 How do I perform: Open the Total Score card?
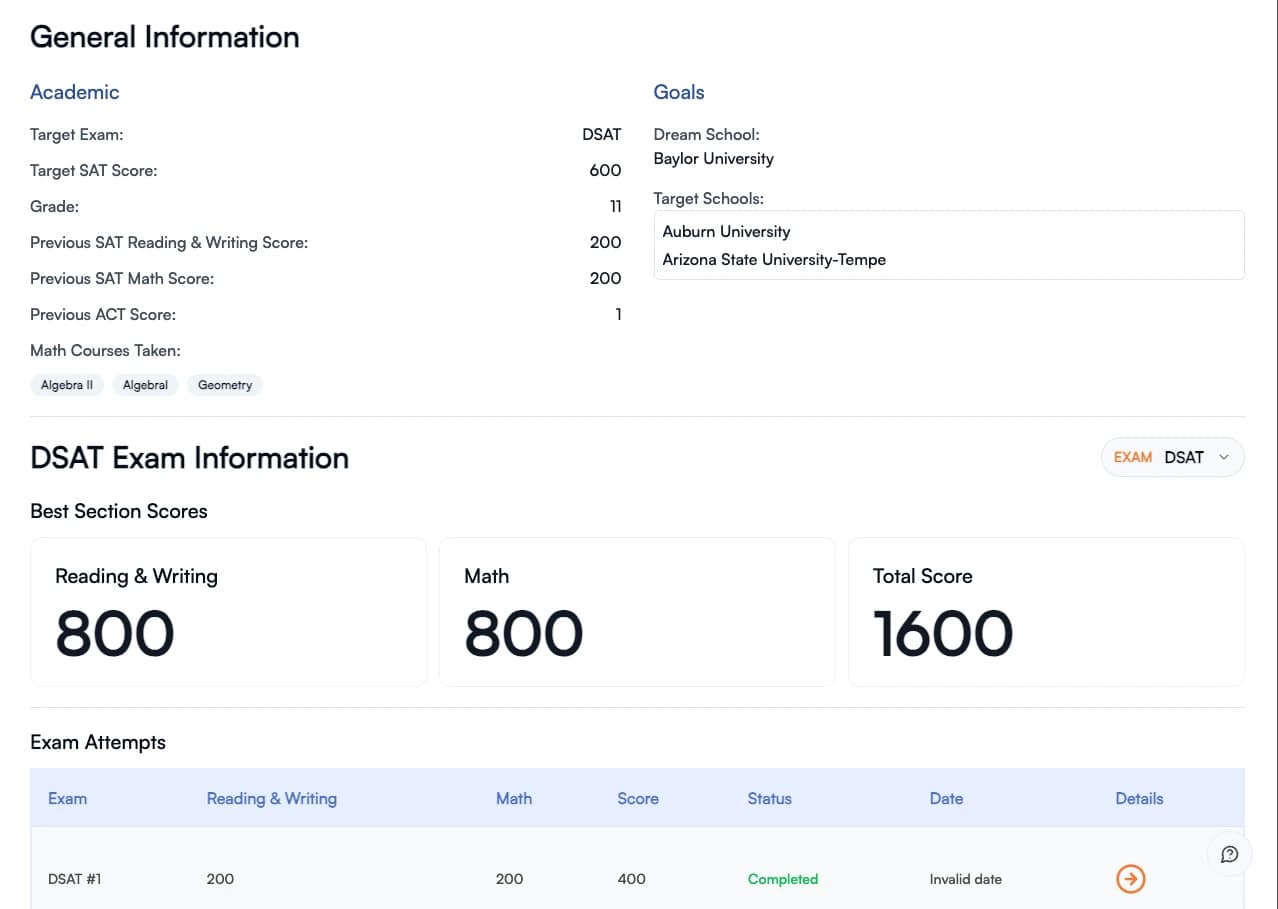click(1045, 612)
